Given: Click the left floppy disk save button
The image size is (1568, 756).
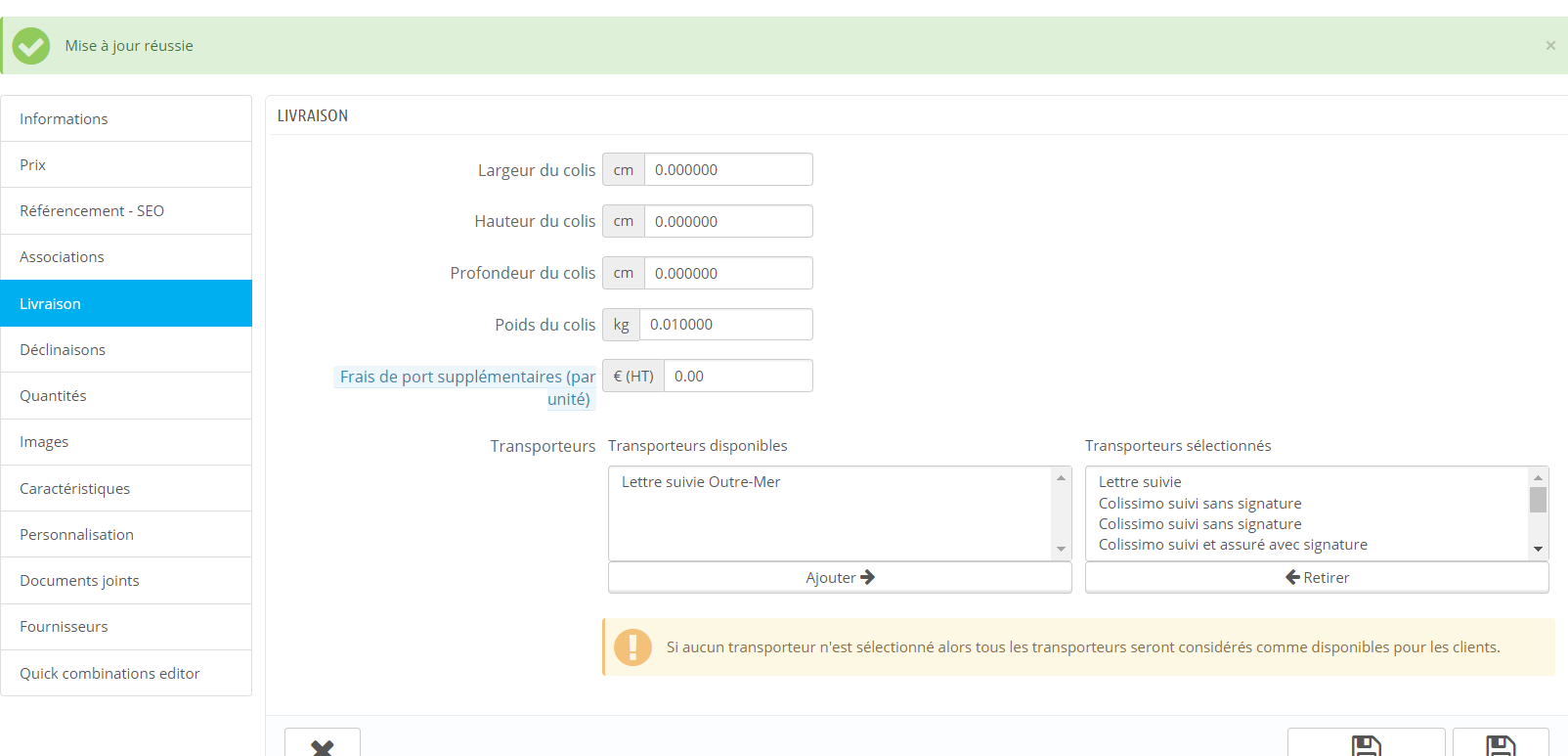Looking at the screenshot, I should click(1366, 742).
